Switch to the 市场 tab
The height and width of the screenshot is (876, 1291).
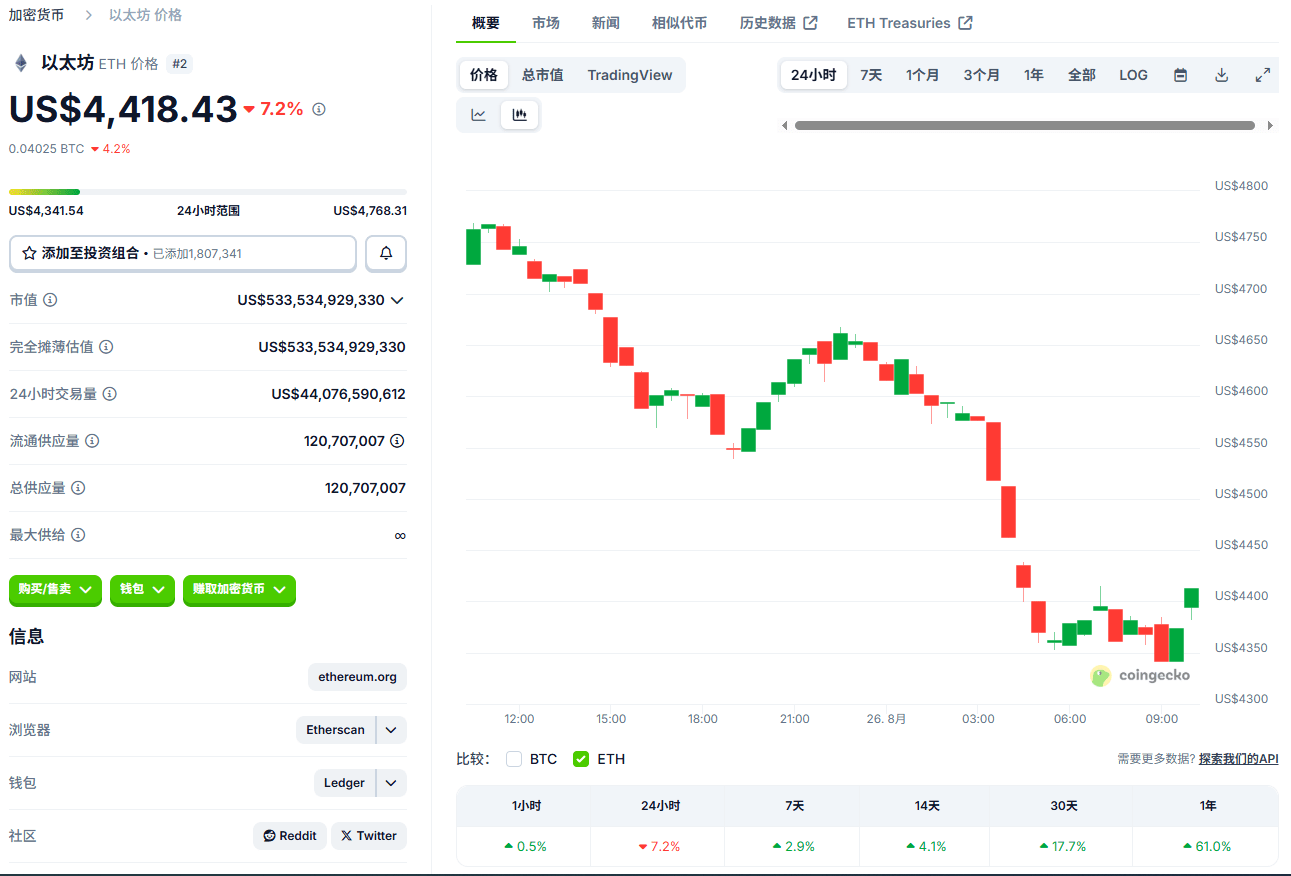(x=546, y=23)
